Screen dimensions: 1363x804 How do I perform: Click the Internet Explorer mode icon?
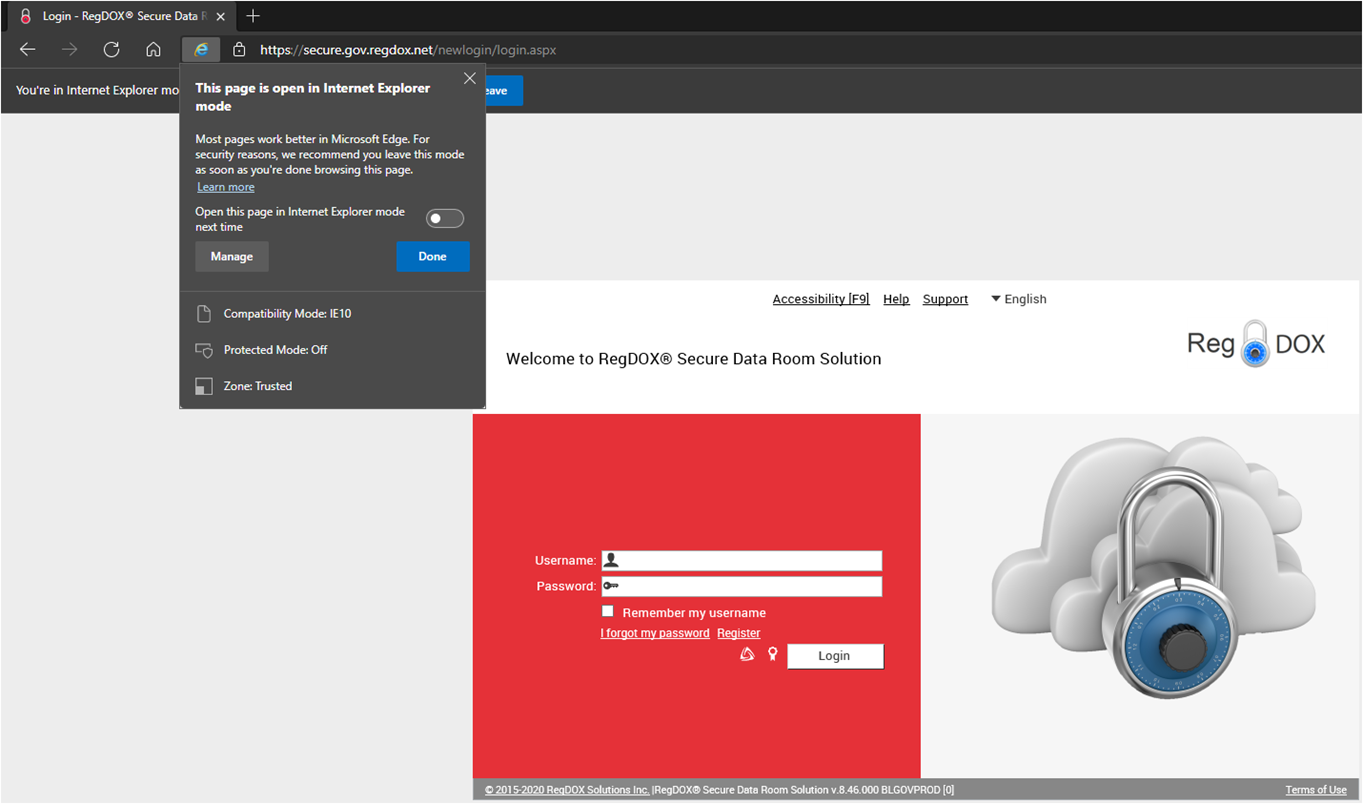pos(201,49)
